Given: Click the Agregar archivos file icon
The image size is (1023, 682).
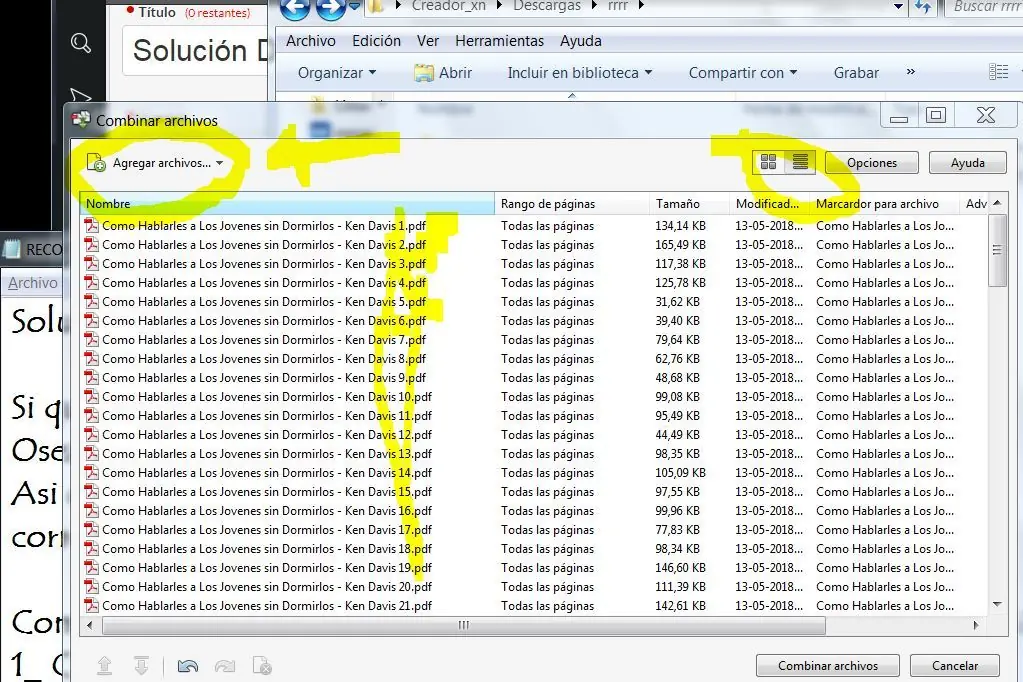Looking at the screenshot, I should (x=96, y=163).
